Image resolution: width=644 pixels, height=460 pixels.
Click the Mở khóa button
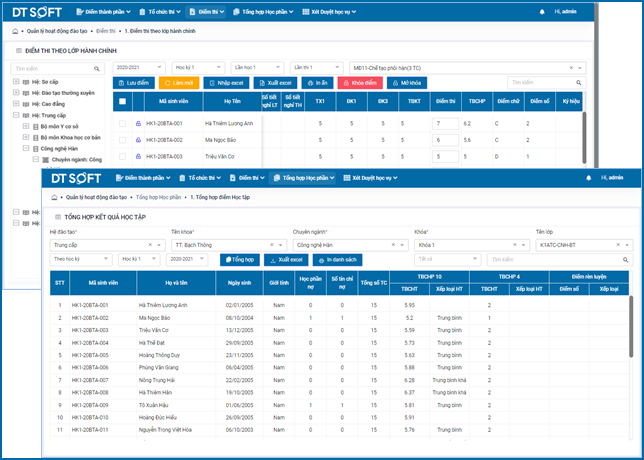407,83
